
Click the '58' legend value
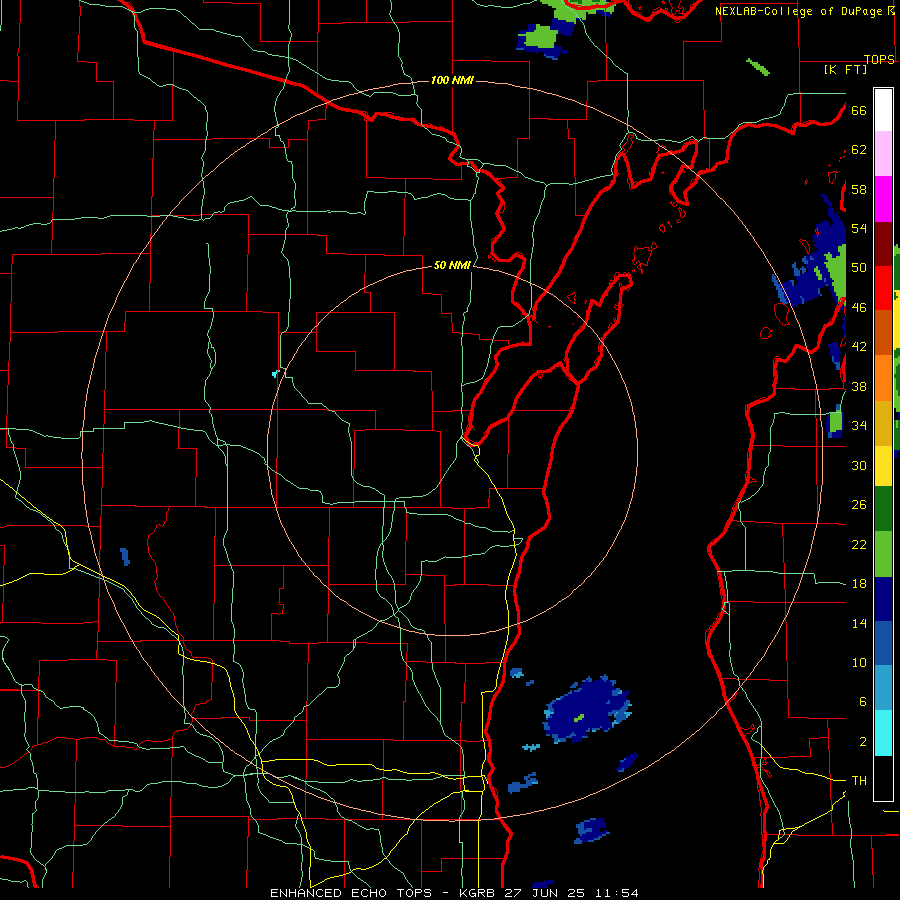coord(859,189)
